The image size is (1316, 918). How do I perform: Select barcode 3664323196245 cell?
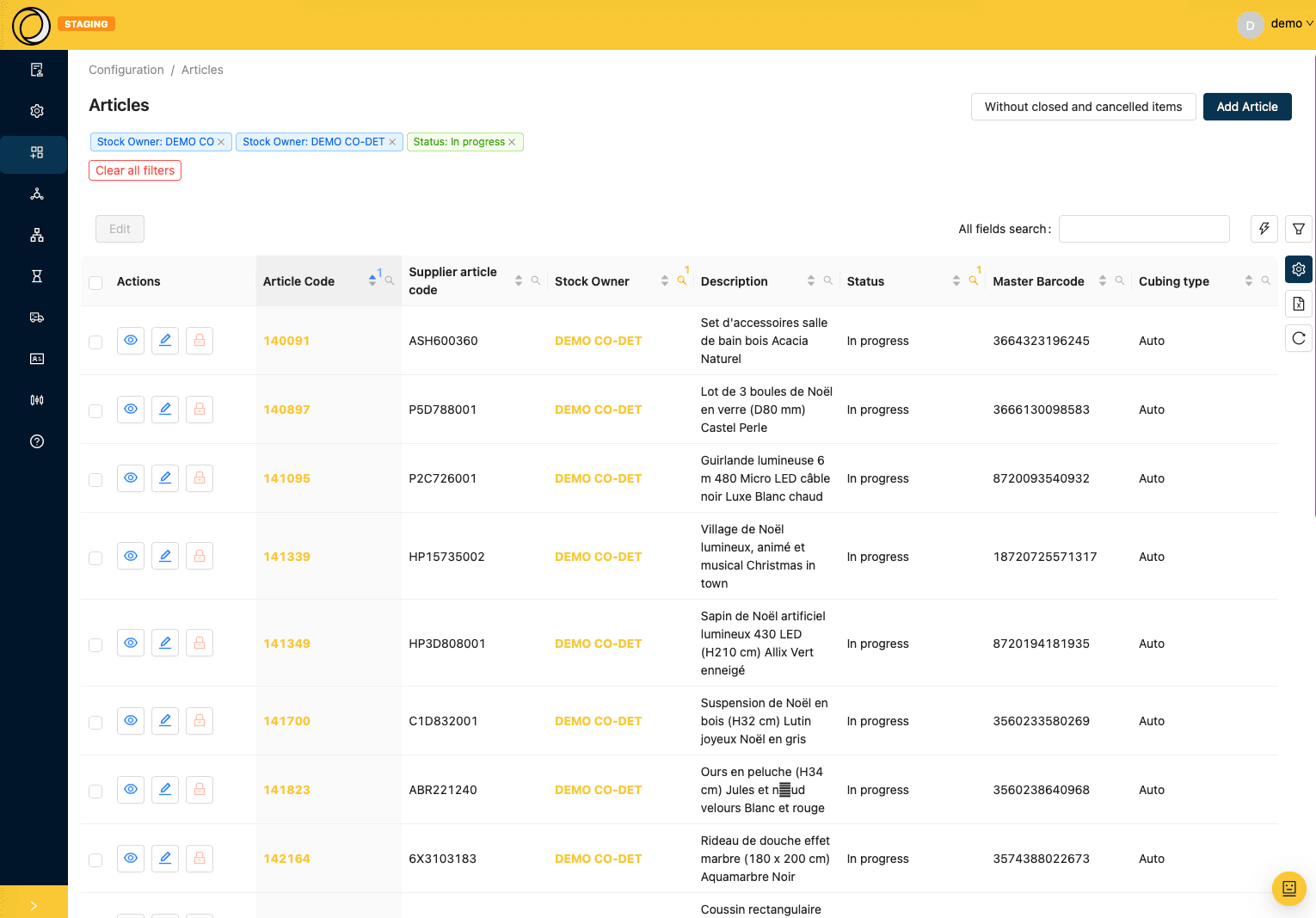click(x=1042, y=341)
